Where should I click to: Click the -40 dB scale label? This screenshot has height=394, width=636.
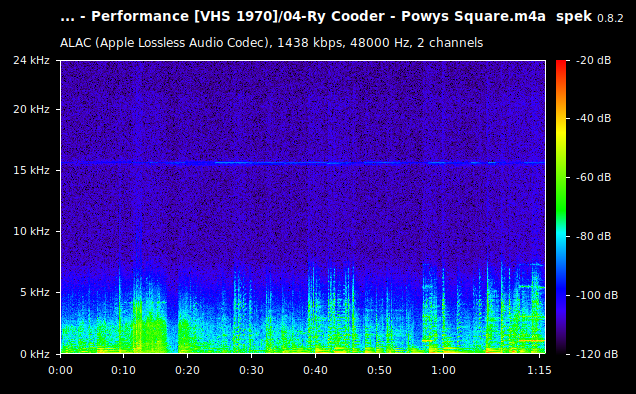tap(593, 118)
